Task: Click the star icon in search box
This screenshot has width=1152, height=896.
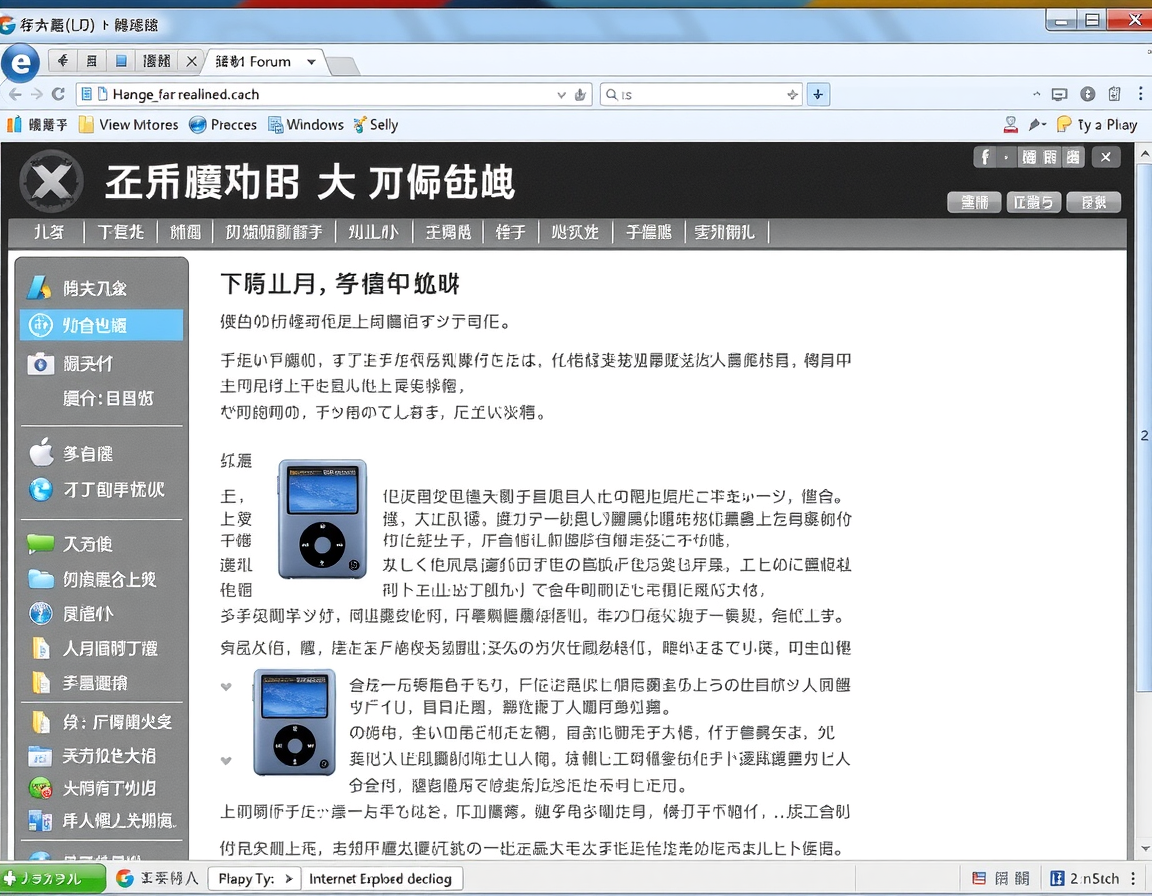Action: click(792, 94)
